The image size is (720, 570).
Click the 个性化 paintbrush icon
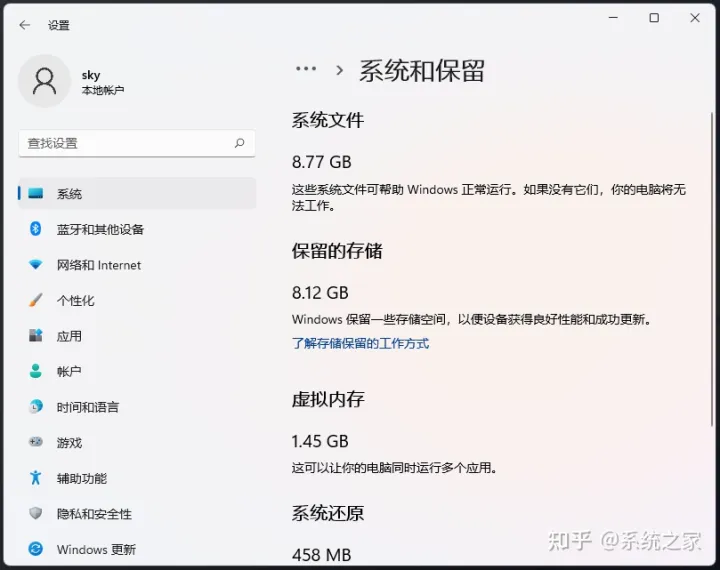(x=35, y=300)
